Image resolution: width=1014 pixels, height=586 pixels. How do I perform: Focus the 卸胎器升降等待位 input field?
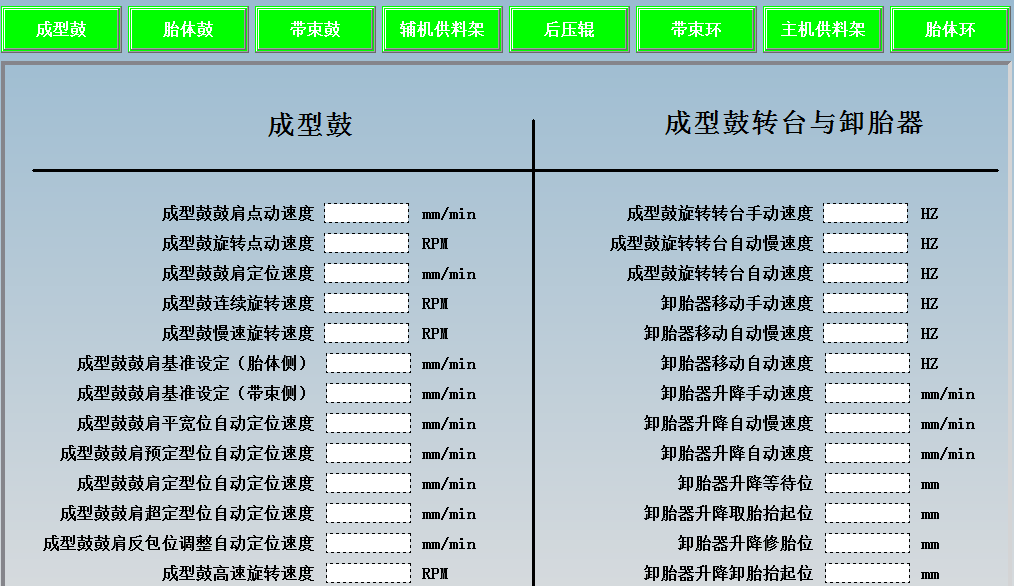(x=866, y=483)
